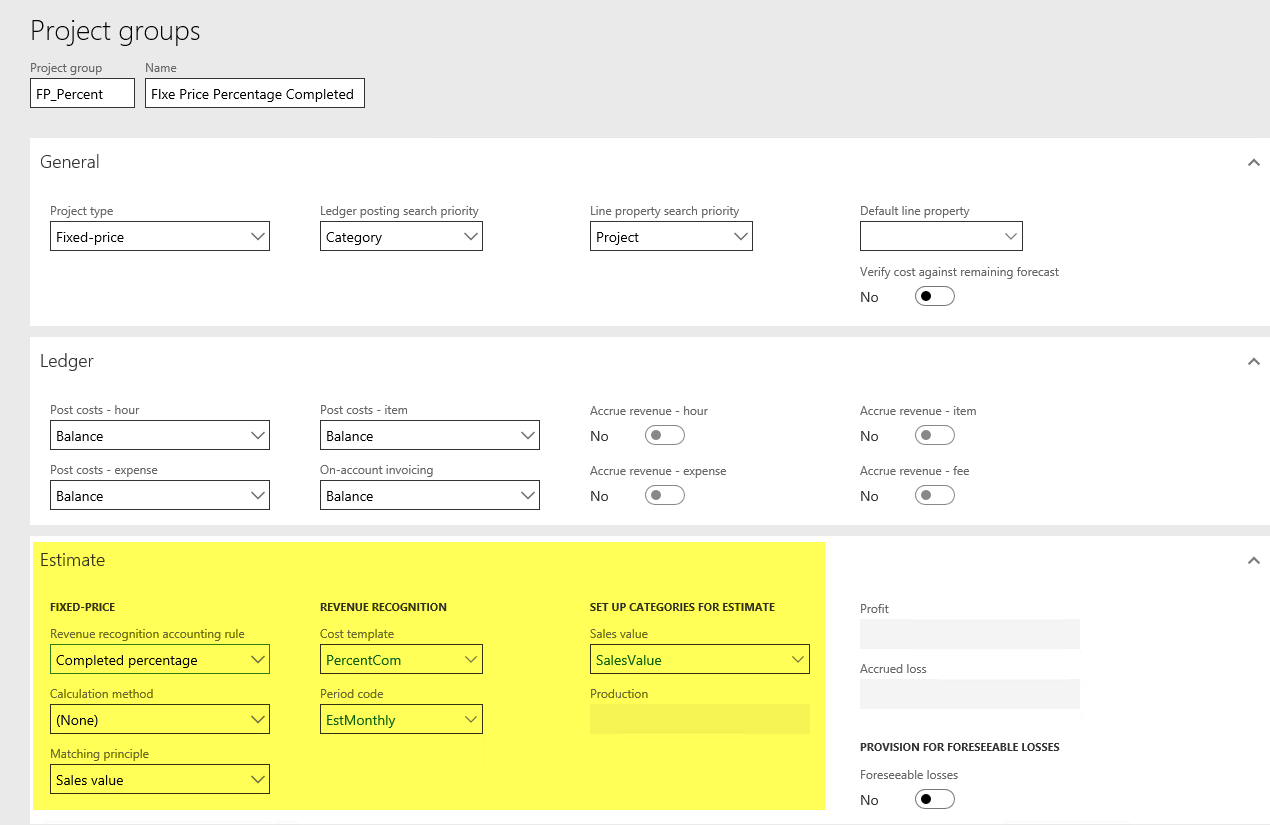The height and width of the screenshot is (825, 1270).
Task: Toggle Accrue revenue - hour switch
Action: point(664,435)
